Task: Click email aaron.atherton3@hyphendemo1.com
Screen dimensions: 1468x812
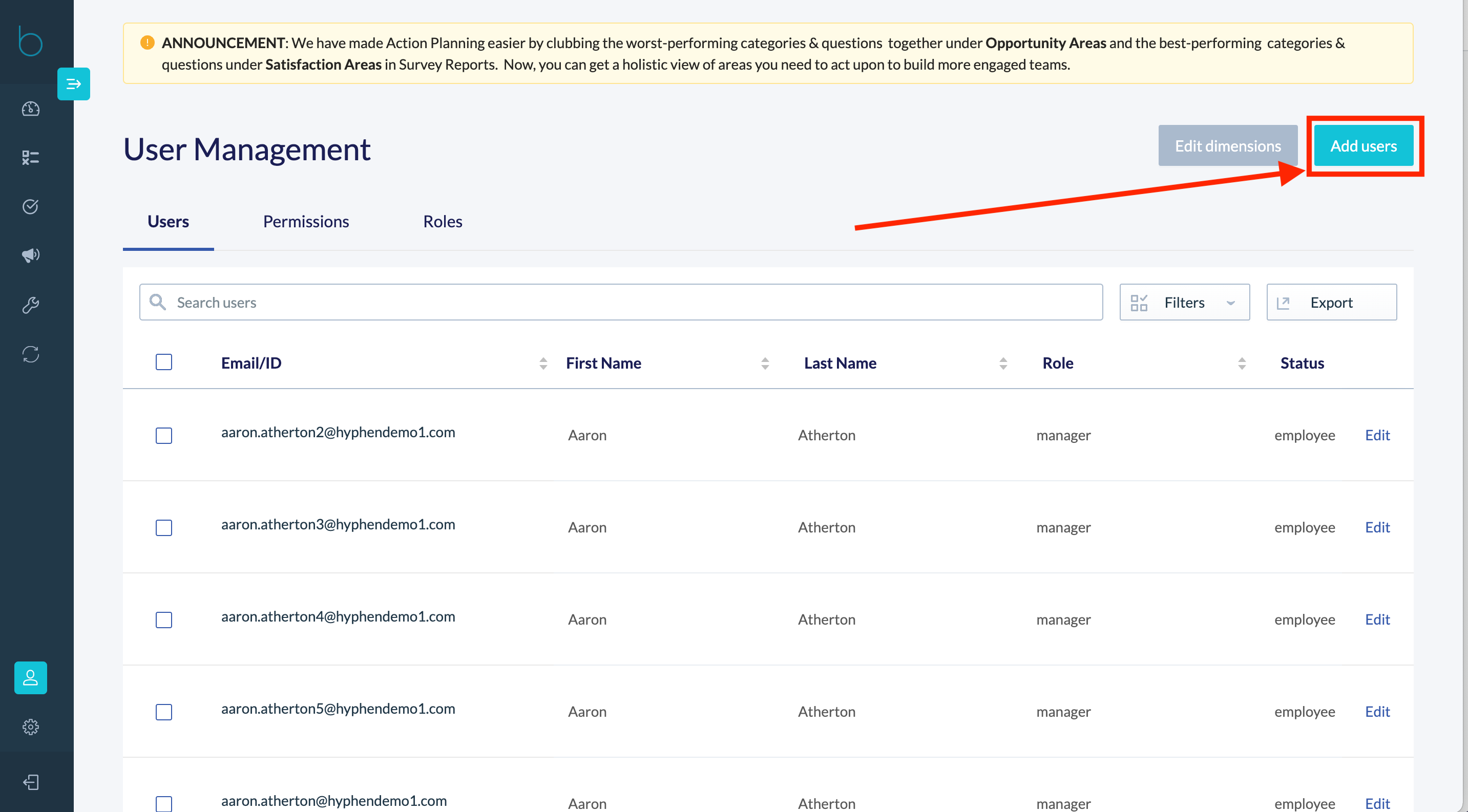Action: [338, 524]
